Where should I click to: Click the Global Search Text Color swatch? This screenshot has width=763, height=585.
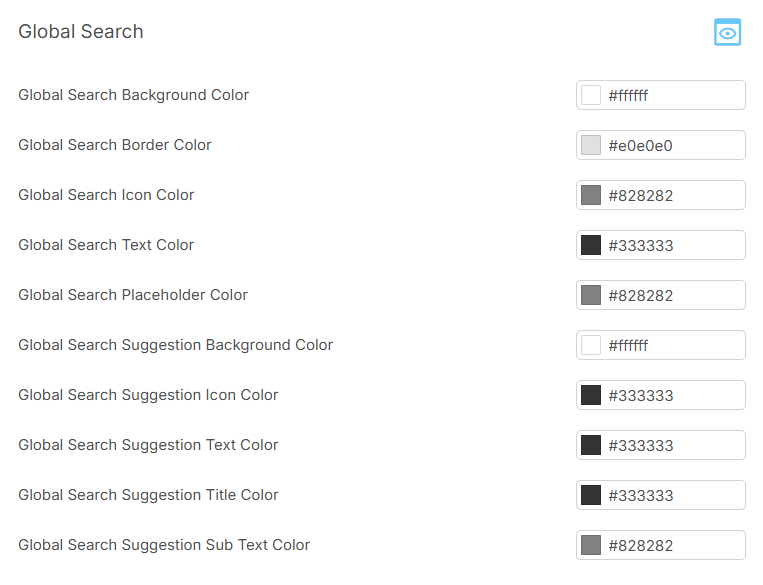(x=591, y=245)
